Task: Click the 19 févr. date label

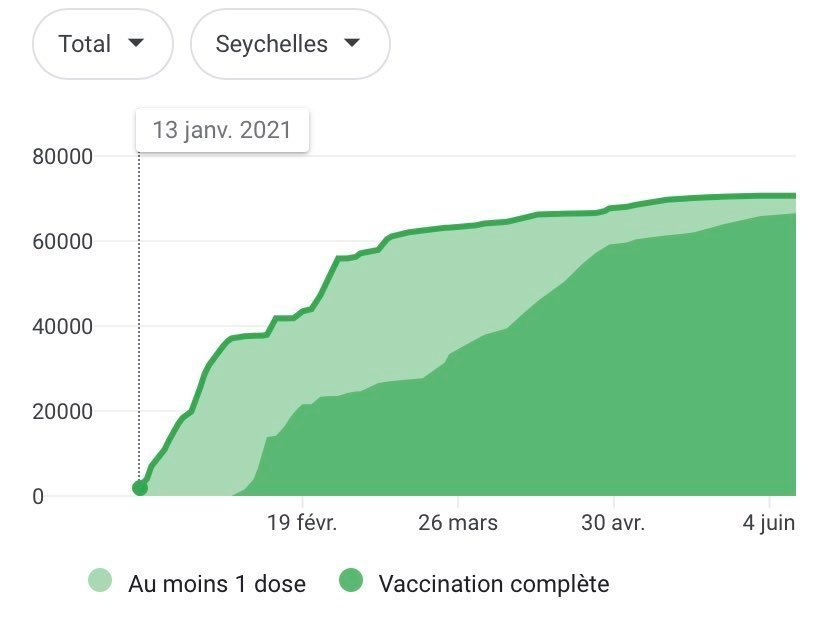Action: (x=303, y=523)
